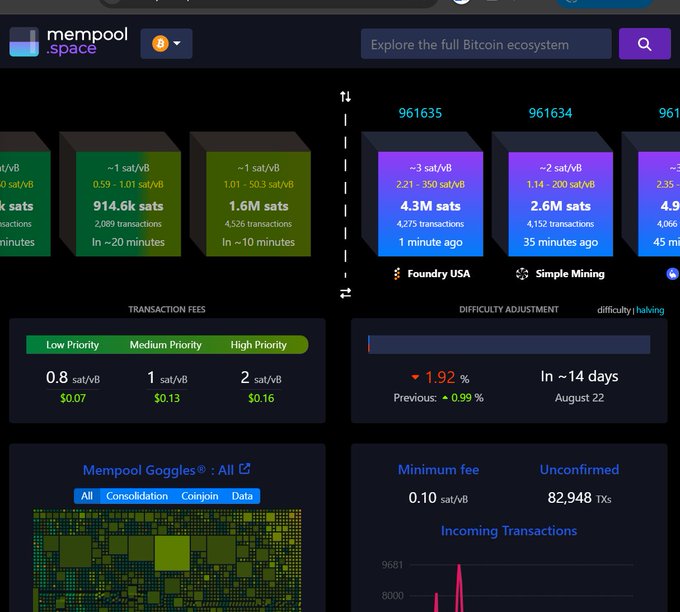The image size is (680, 612).
Task: Switch to the halving view link
Action: coord(650,310)
